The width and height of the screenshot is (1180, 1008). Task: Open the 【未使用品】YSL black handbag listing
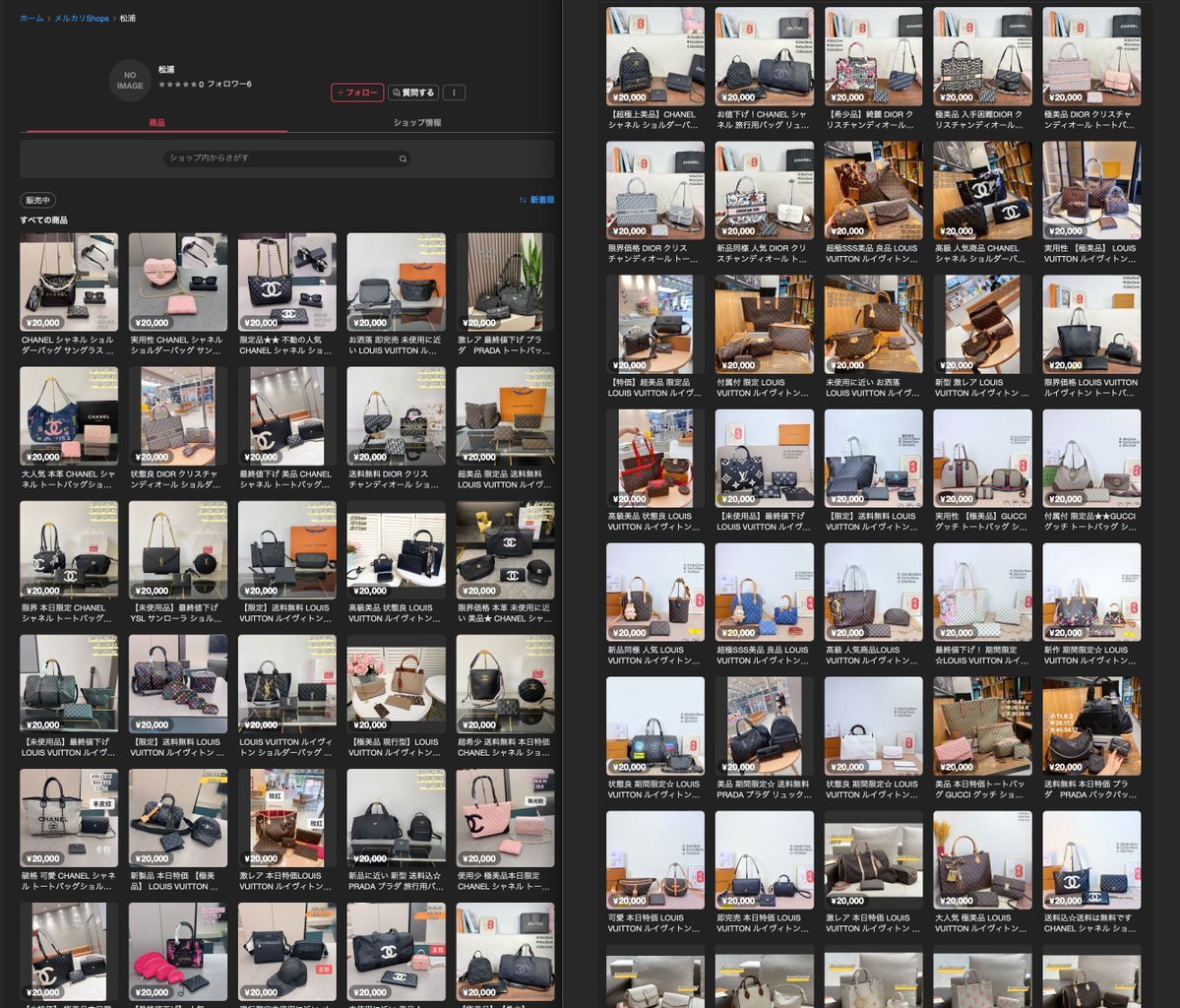pos(177,549)
